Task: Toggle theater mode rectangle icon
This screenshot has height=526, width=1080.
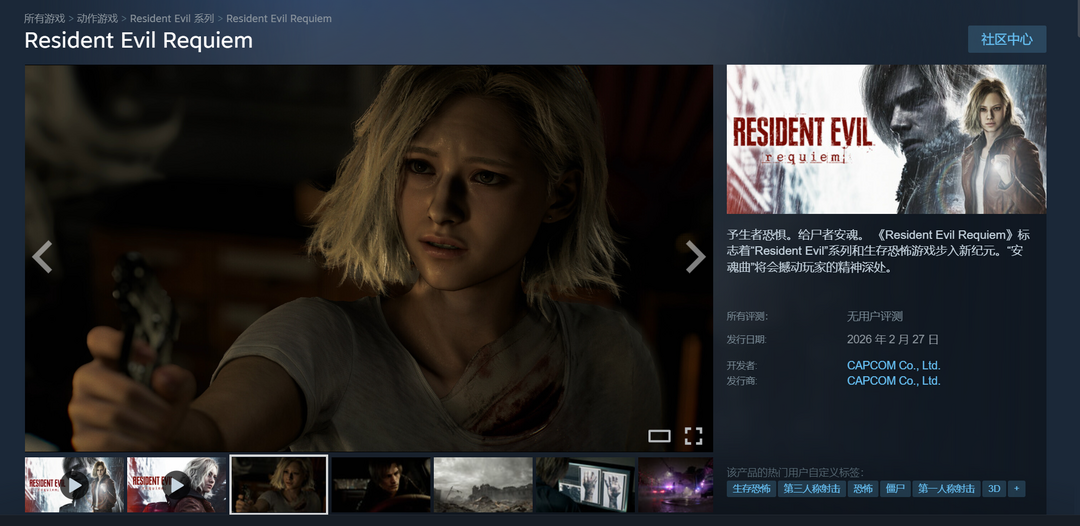Action: pos(659,435)
